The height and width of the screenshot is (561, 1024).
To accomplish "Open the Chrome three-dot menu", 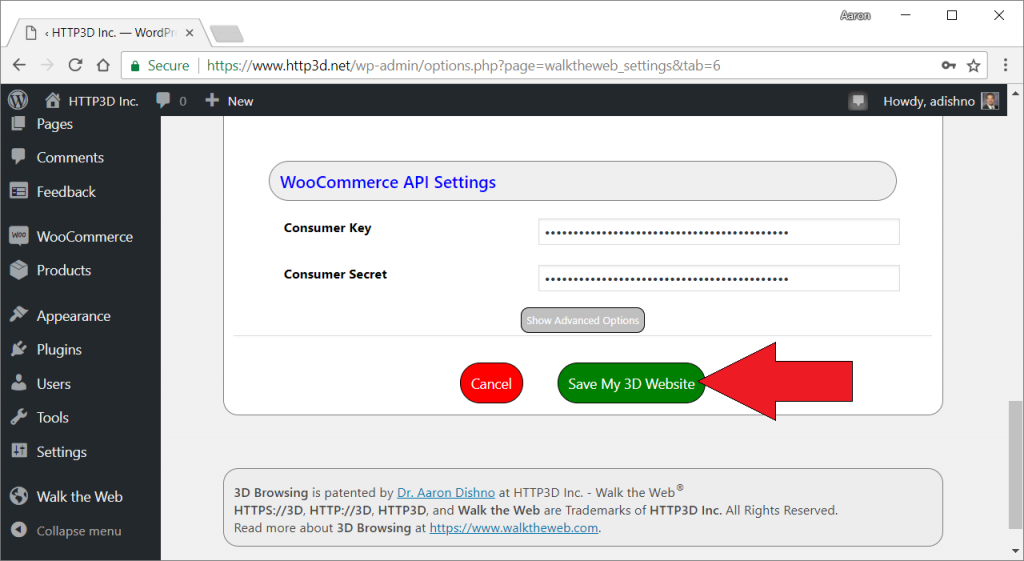I will [1005, 65].
